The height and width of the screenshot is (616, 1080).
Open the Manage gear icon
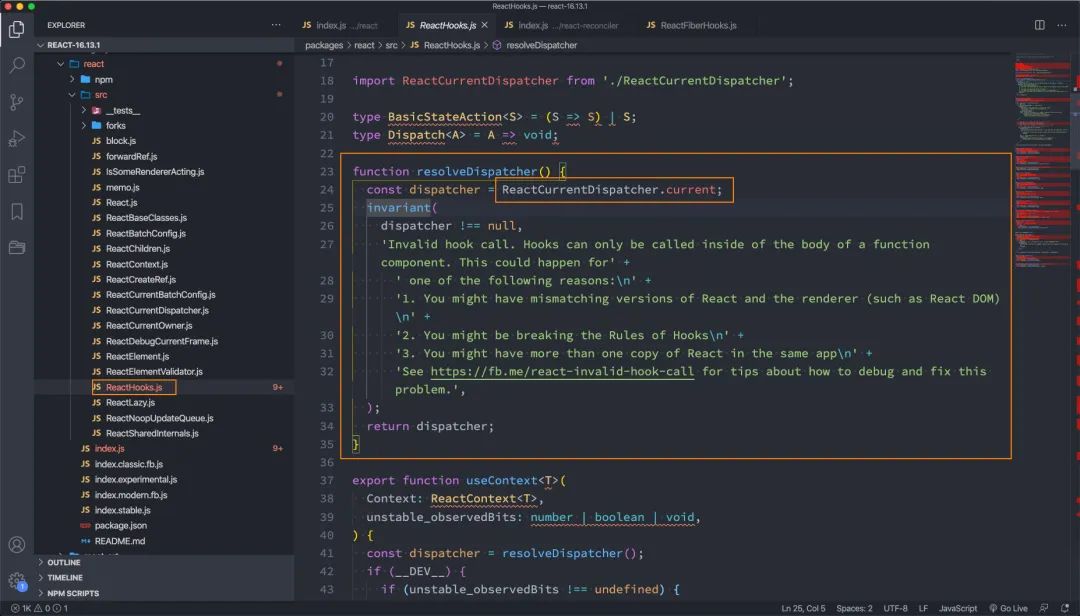click(17, 581)
